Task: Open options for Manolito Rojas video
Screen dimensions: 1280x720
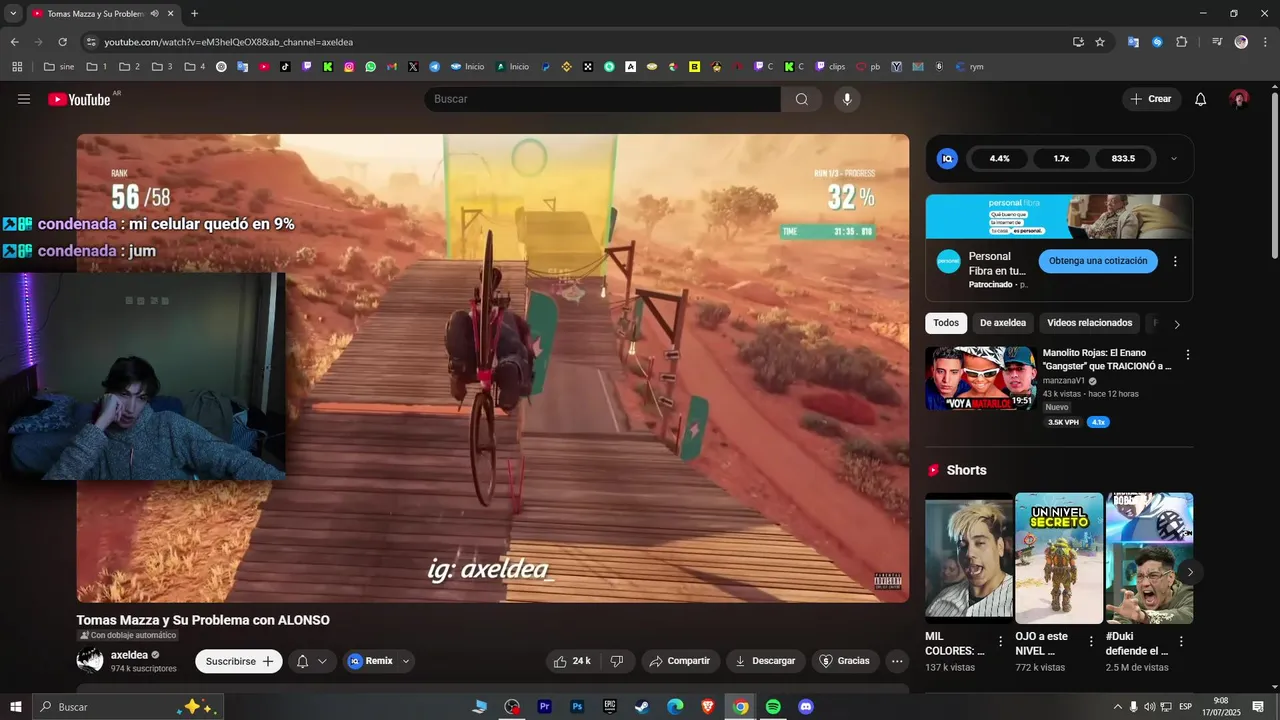Action: coord(1187,355)
